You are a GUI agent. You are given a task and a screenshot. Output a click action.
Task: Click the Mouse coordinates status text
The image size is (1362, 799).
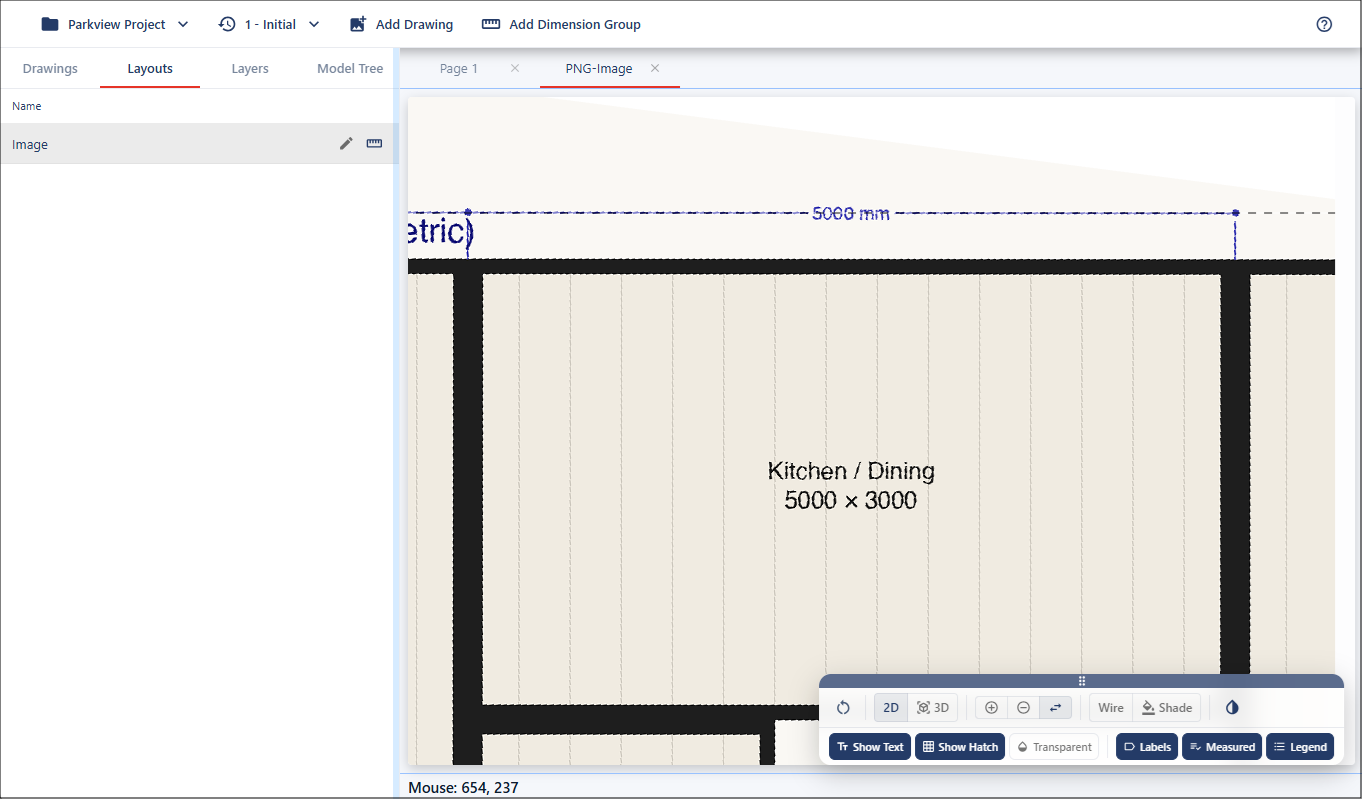[463, 788]
